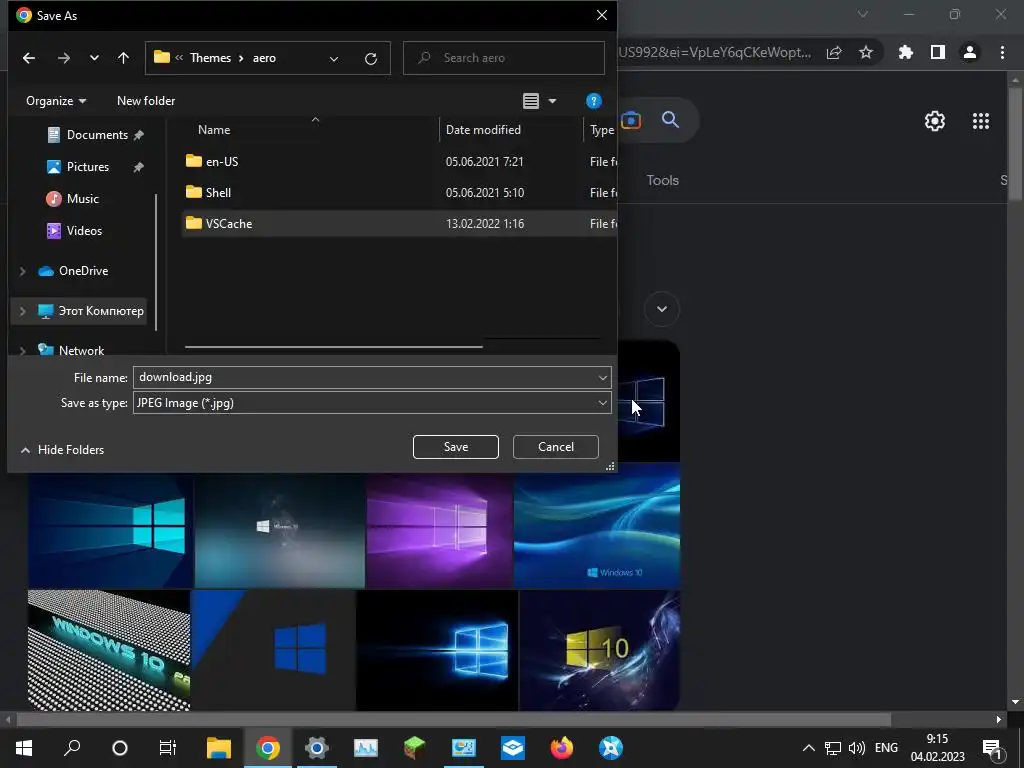Collapse with Hide Folders
This screenshot has height=768, width=1024.
pos(63,450)
